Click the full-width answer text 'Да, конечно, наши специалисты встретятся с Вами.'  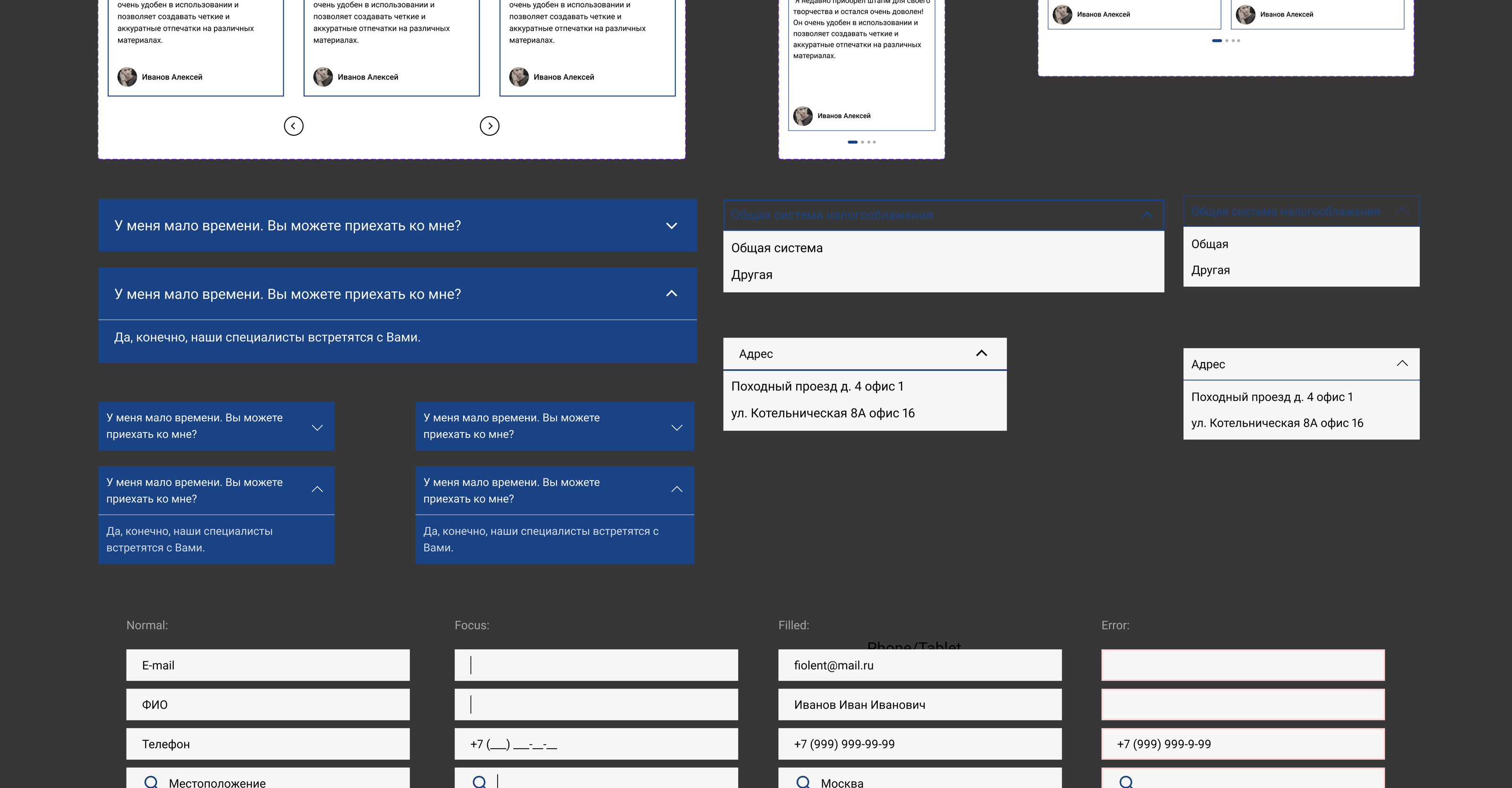(267, 337)
